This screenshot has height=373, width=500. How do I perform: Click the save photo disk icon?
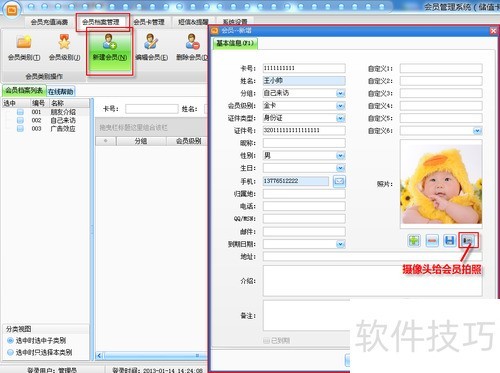point(450,240)
